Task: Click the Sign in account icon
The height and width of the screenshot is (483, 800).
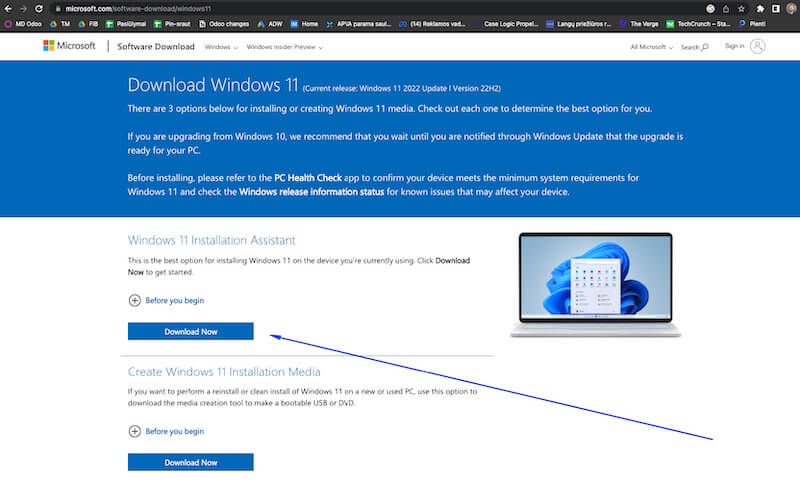Action: point(758,46)
